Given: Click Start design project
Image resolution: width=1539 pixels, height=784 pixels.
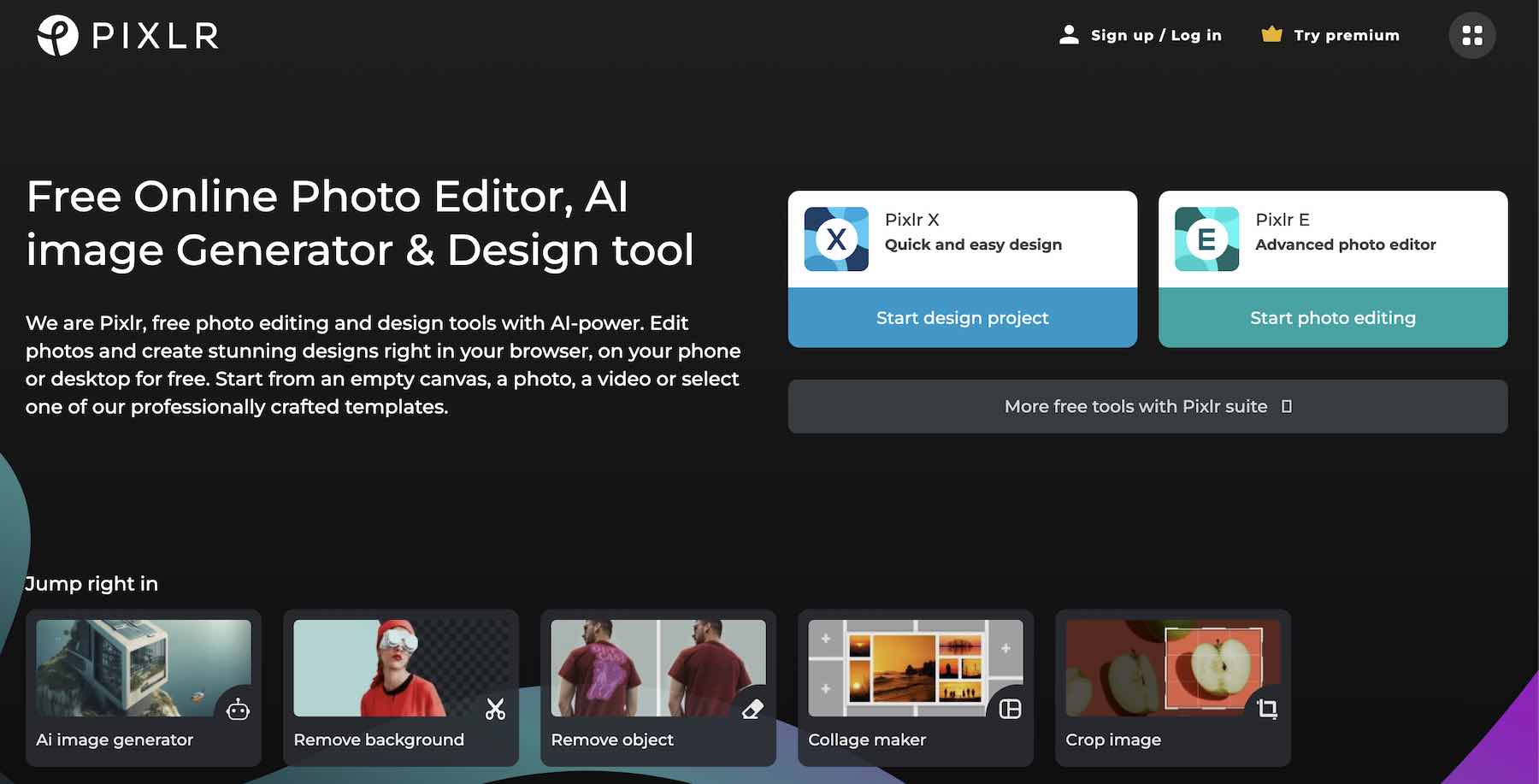Looking at the screenshot, I should pos(962,317).
